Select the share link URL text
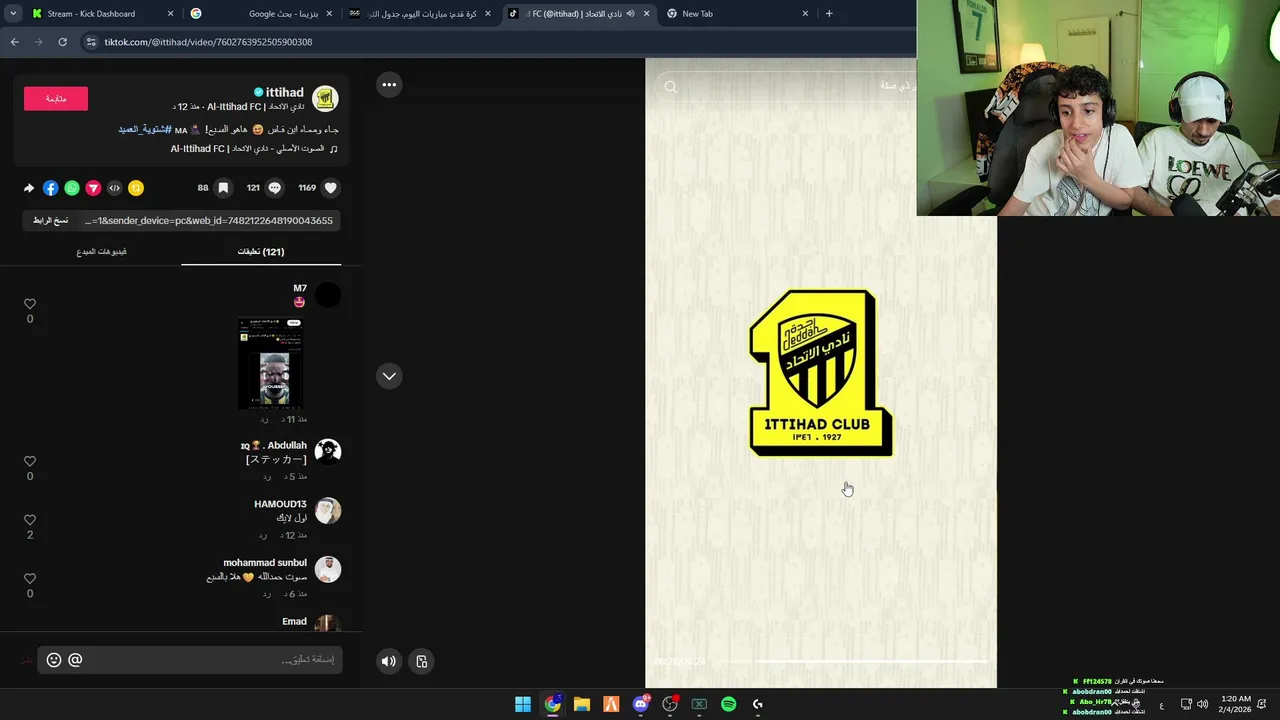The image size is (1280, 720). tap(209, 220)
